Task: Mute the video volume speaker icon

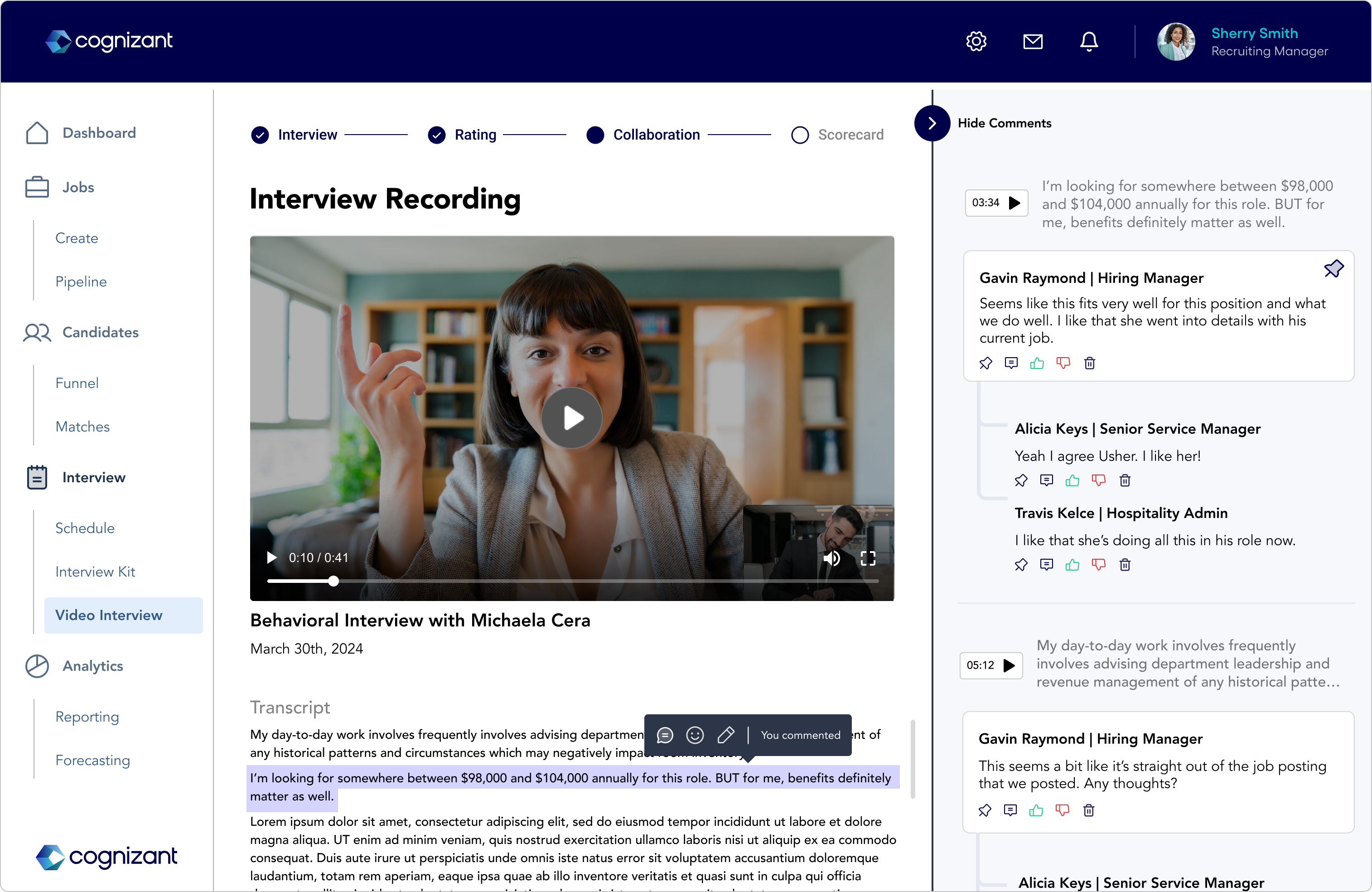Action: coord(831,558)
